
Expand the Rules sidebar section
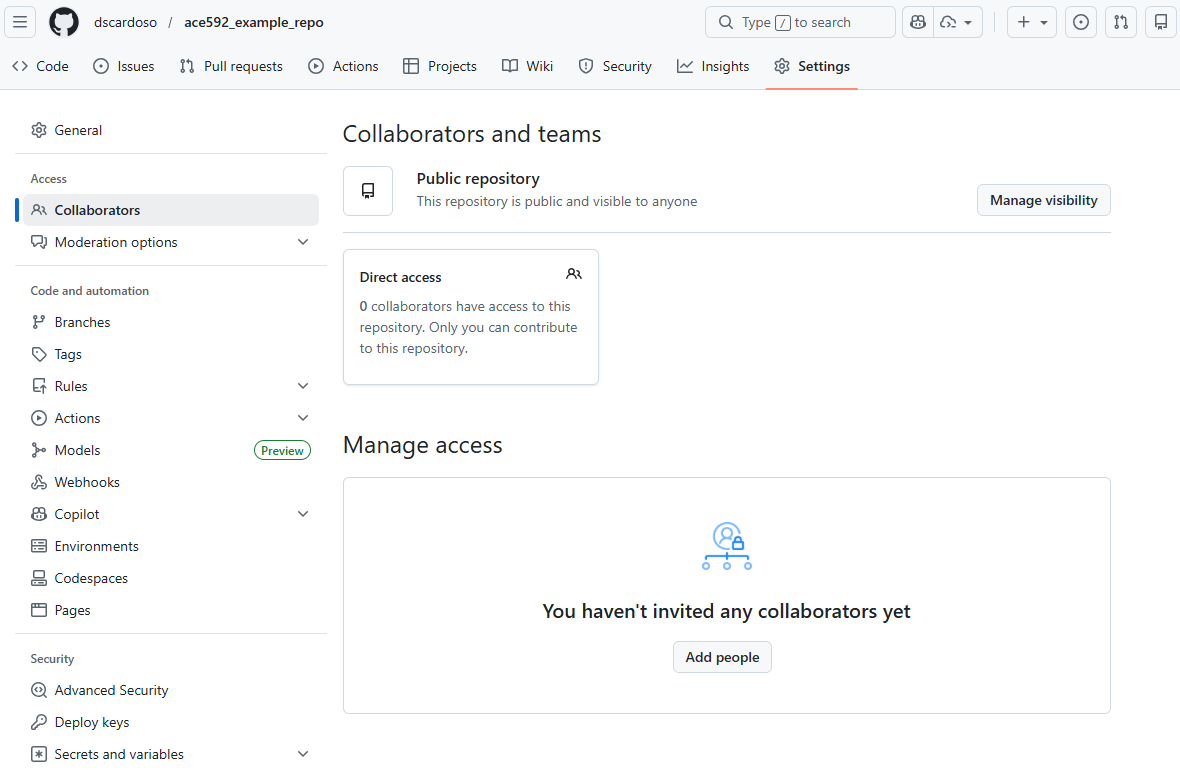[303, 386]
